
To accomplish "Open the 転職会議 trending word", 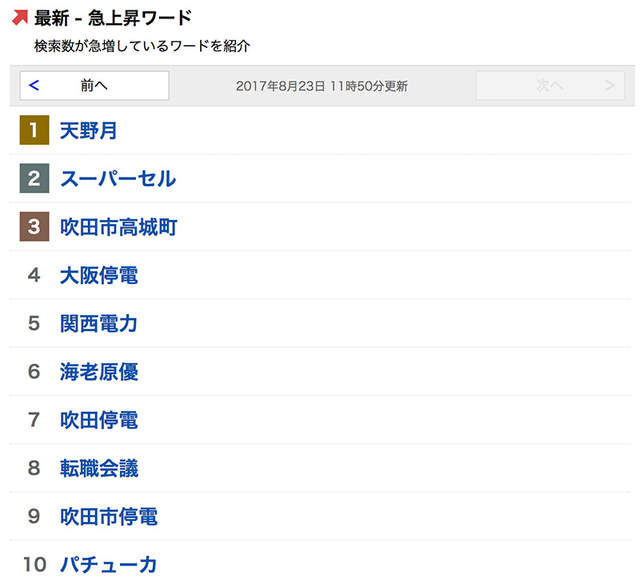I will point(98,468).
